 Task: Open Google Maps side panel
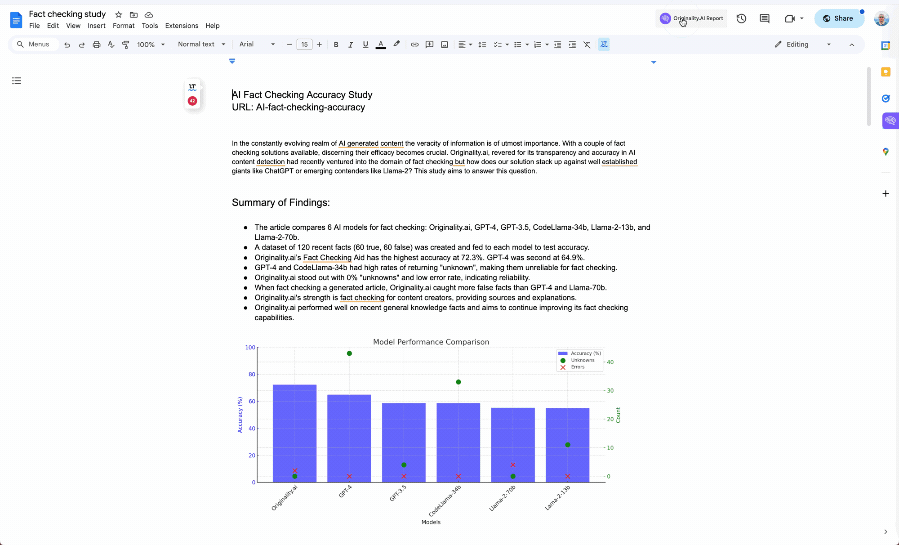pyautogui.click(x=885, y=152)
